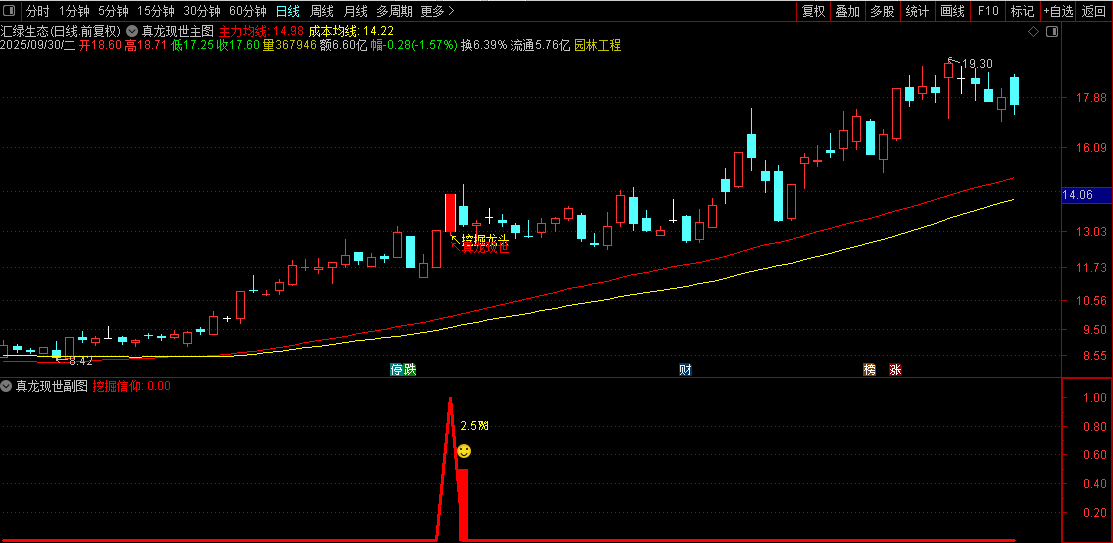Click the 8.42 low price label
This screenshot has width=1113, height=543.
coord(80,361)
